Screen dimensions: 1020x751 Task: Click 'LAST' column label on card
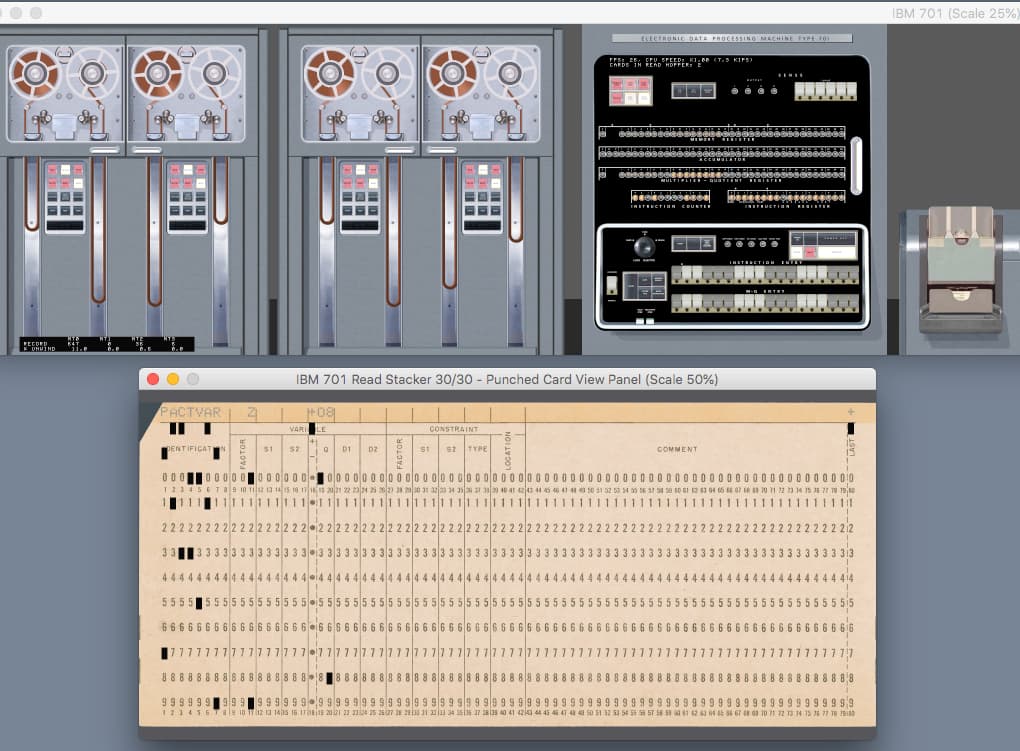[852, 446]
